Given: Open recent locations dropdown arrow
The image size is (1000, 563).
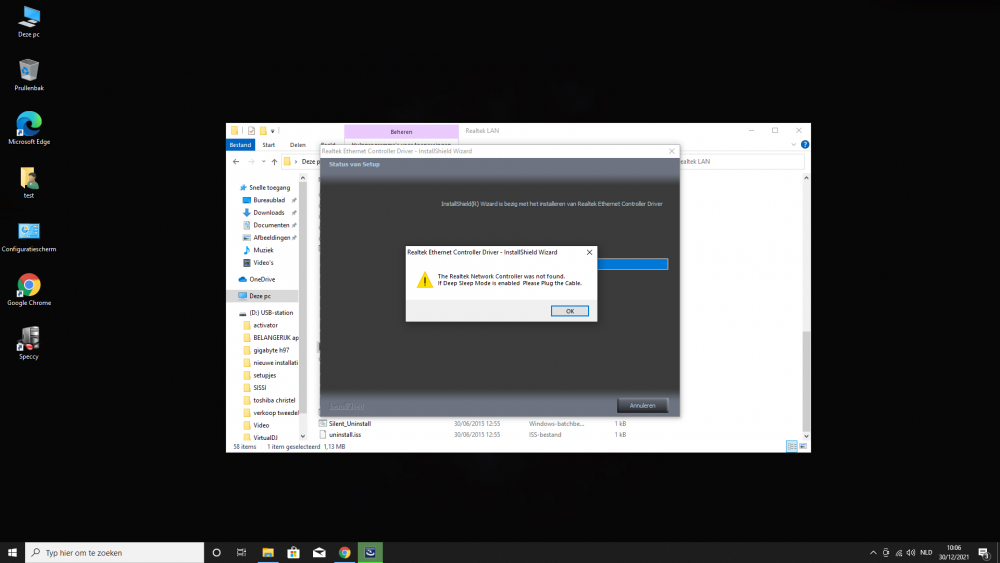Looking at the screenshot, I should coord(263,162).
